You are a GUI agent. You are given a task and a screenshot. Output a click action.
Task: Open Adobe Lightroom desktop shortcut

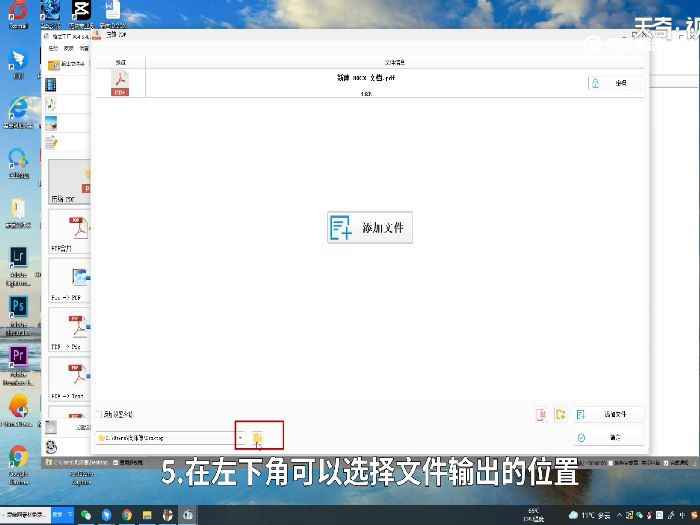coord(18,266)
